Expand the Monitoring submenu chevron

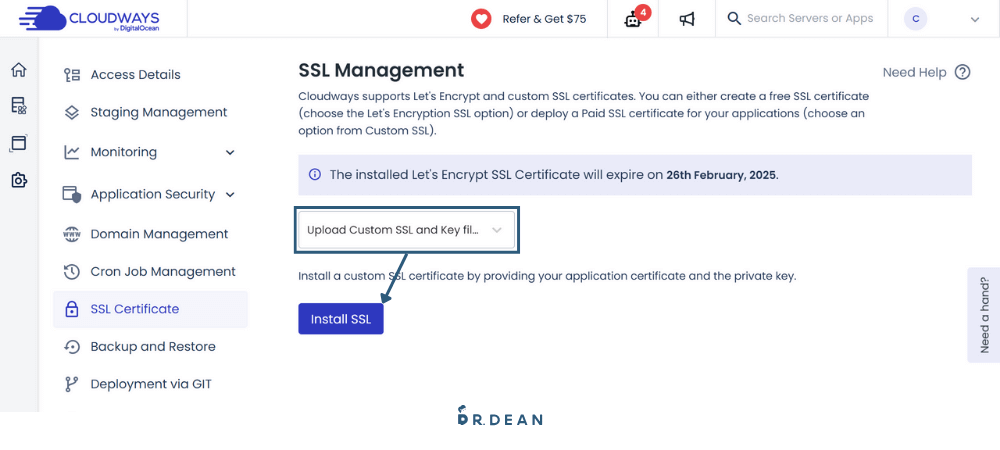coord(230,153)
